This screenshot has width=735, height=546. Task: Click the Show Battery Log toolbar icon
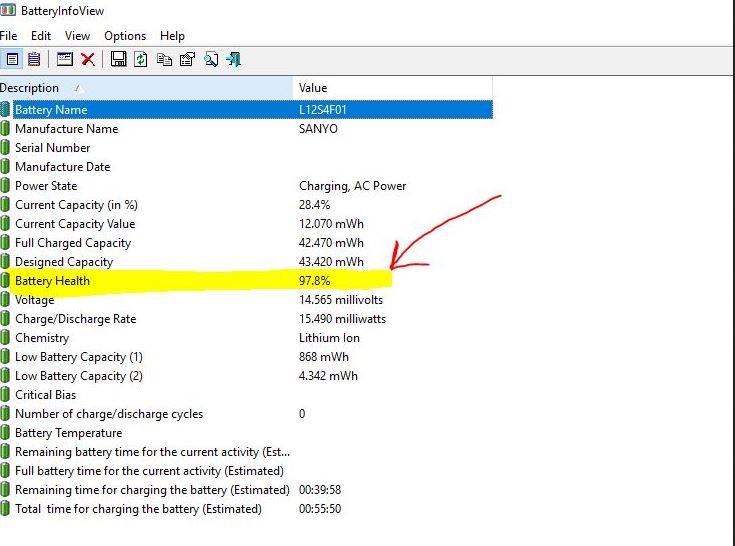click(35, 59)
